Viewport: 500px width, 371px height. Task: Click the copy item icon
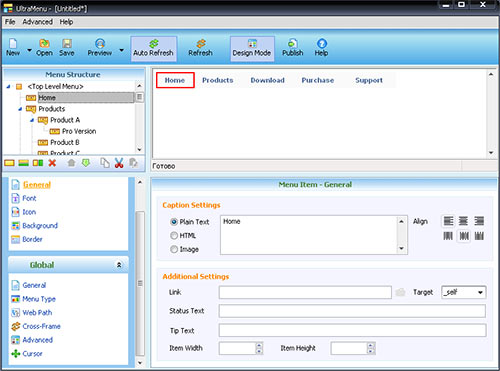105,163
